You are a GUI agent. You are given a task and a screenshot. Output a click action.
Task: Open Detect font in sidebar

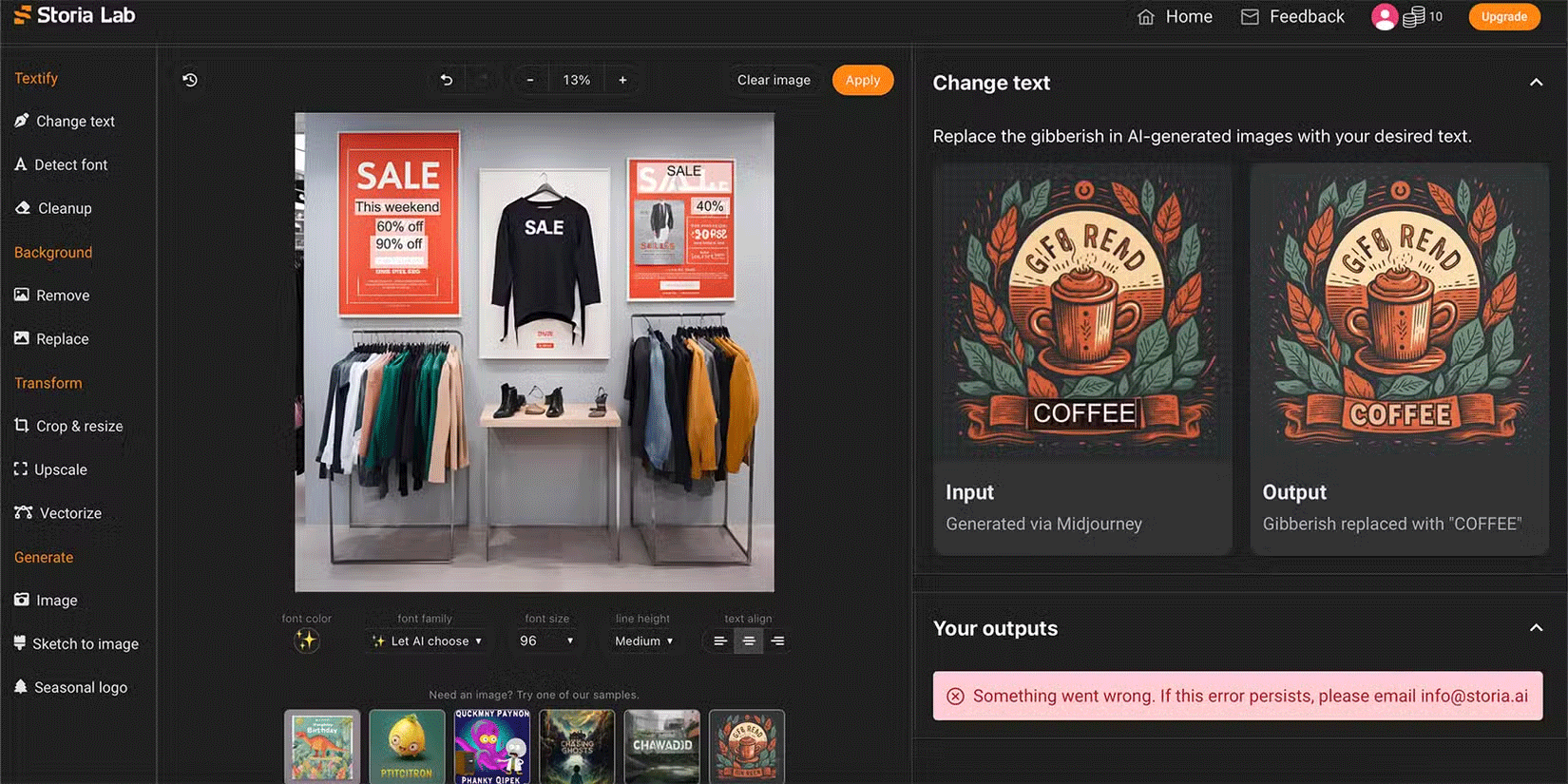[x=61, y=164]
